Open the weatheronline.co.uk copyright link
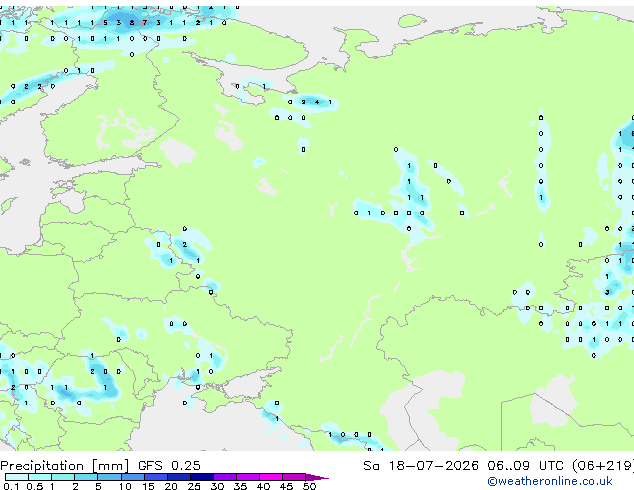The width and height of the screenshot is (634, 490). (550, 481)
